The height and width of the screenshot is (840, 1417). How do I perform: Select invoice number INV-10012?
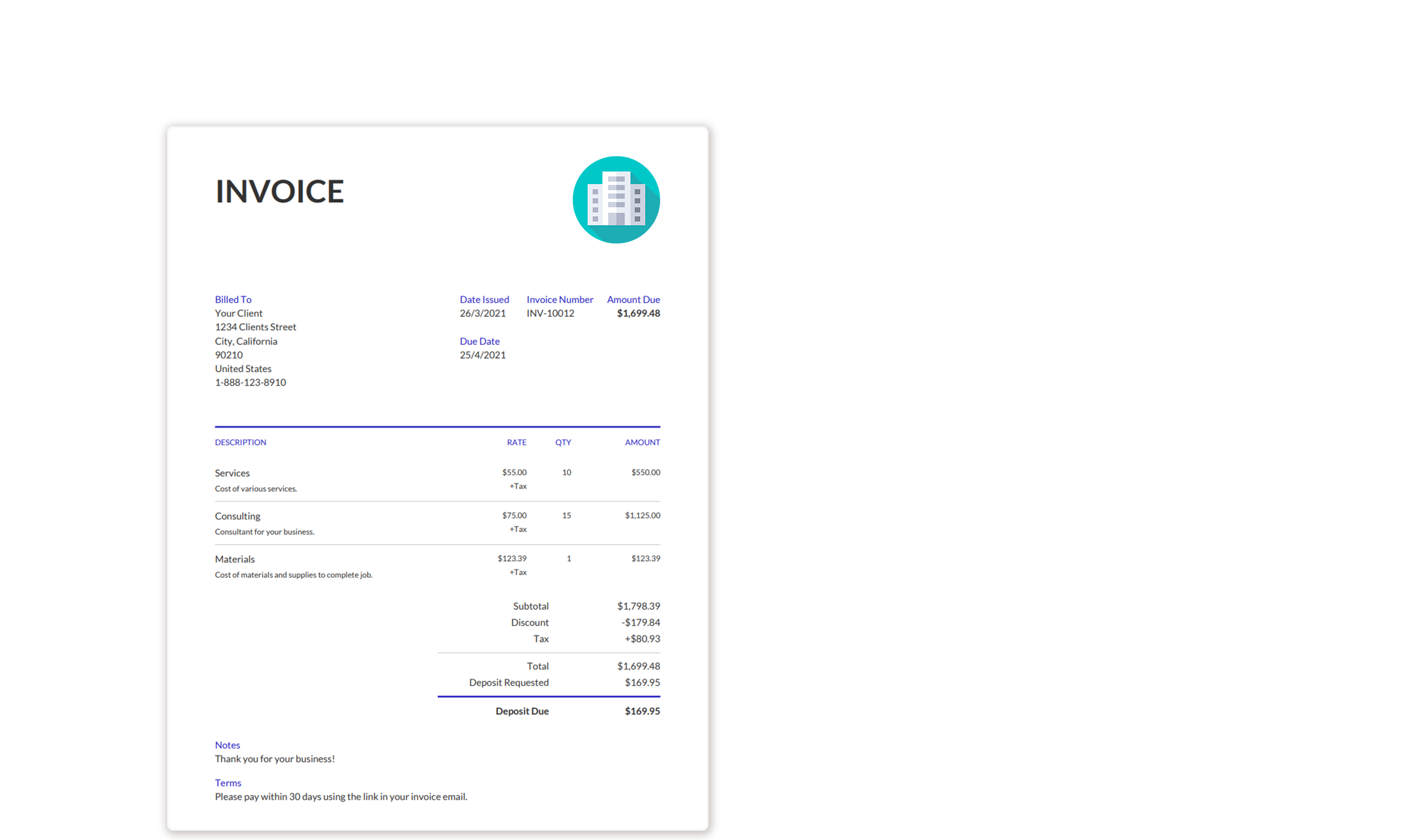(x=550, y=313)
